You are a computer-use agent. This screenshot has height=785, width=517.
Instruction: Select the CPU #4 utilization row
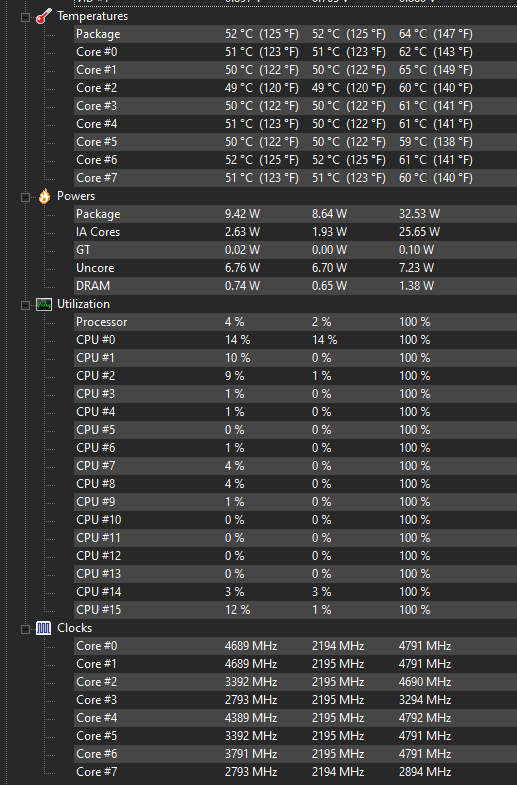tap(295, 412)
